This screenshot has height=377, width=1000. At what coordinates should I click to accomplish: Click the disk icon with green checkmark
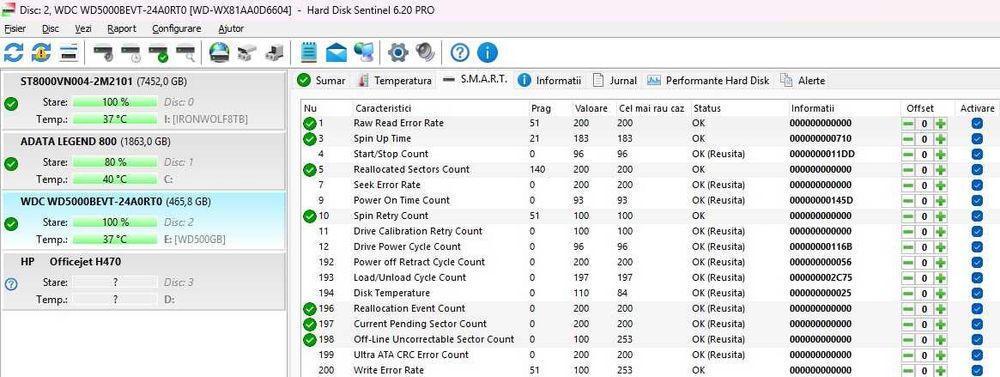[x=158, y=52]
